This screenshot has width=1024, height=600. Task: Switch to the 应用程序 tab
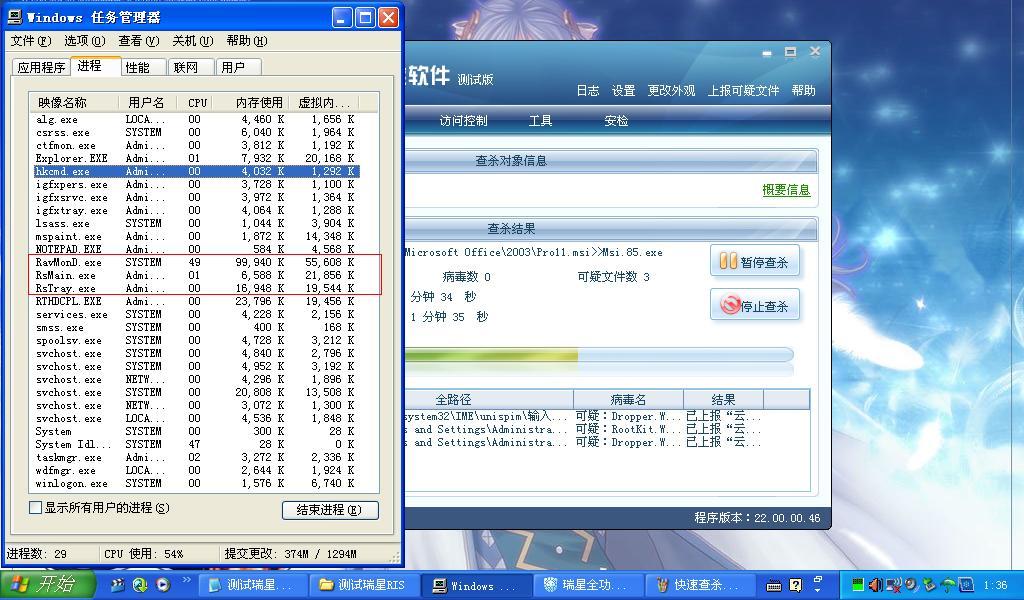coord(41,67)
